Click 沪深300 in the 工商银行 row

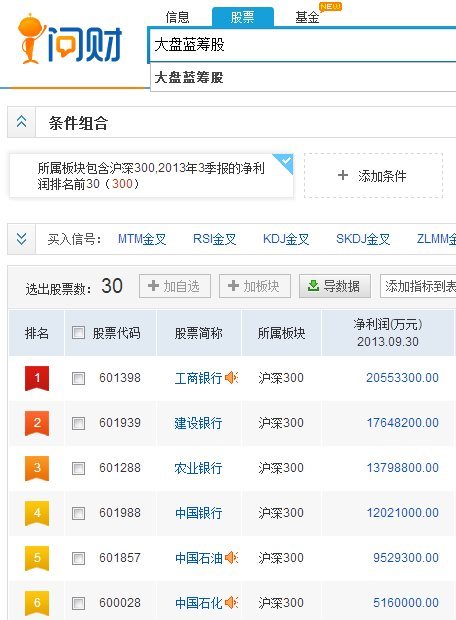pos(281,378)
